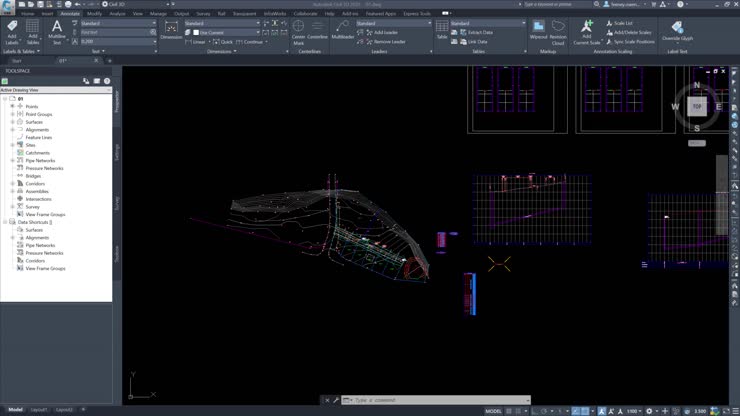Open the table style Standard dropdown
Image resolution: width=740 pixels, height=416 pixels.
[x=488, y=23]
